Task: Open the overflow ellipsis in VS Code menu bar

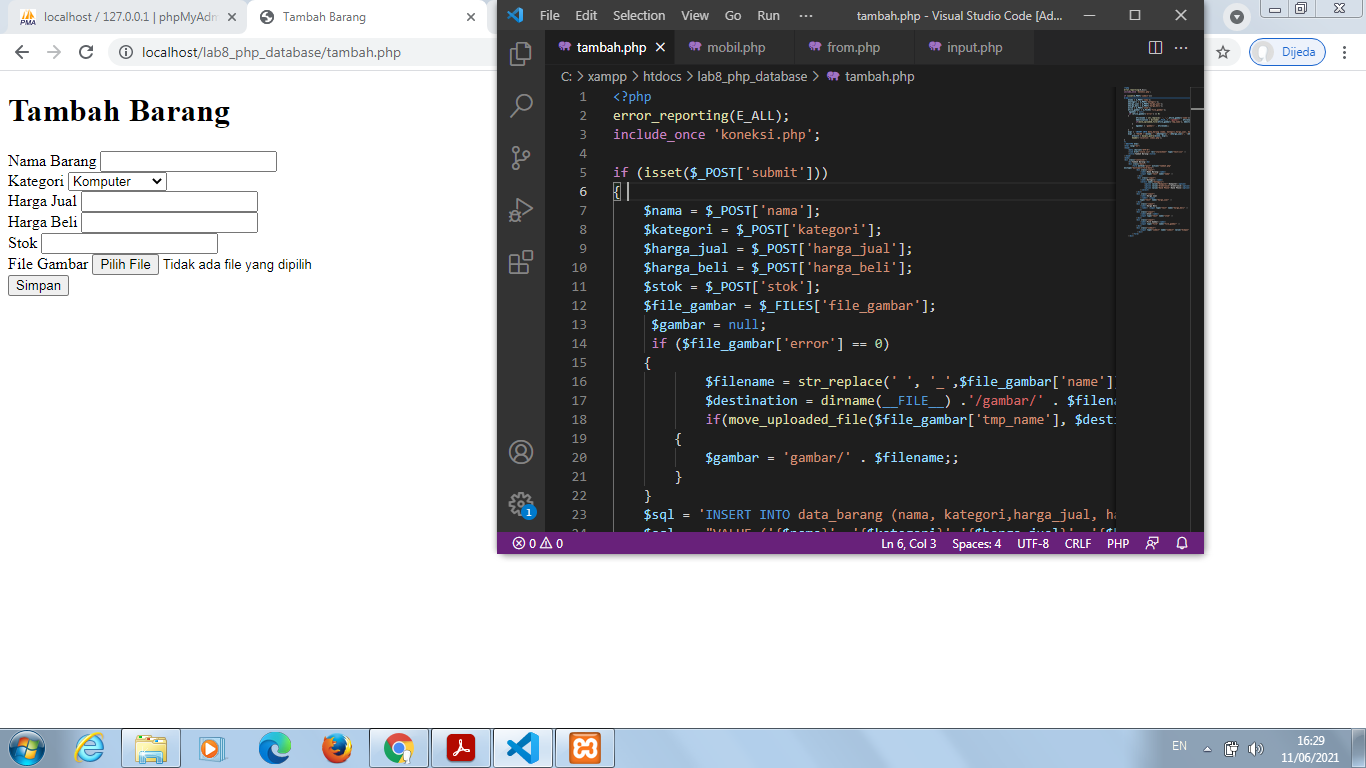Action: click(x=806, y=15)
